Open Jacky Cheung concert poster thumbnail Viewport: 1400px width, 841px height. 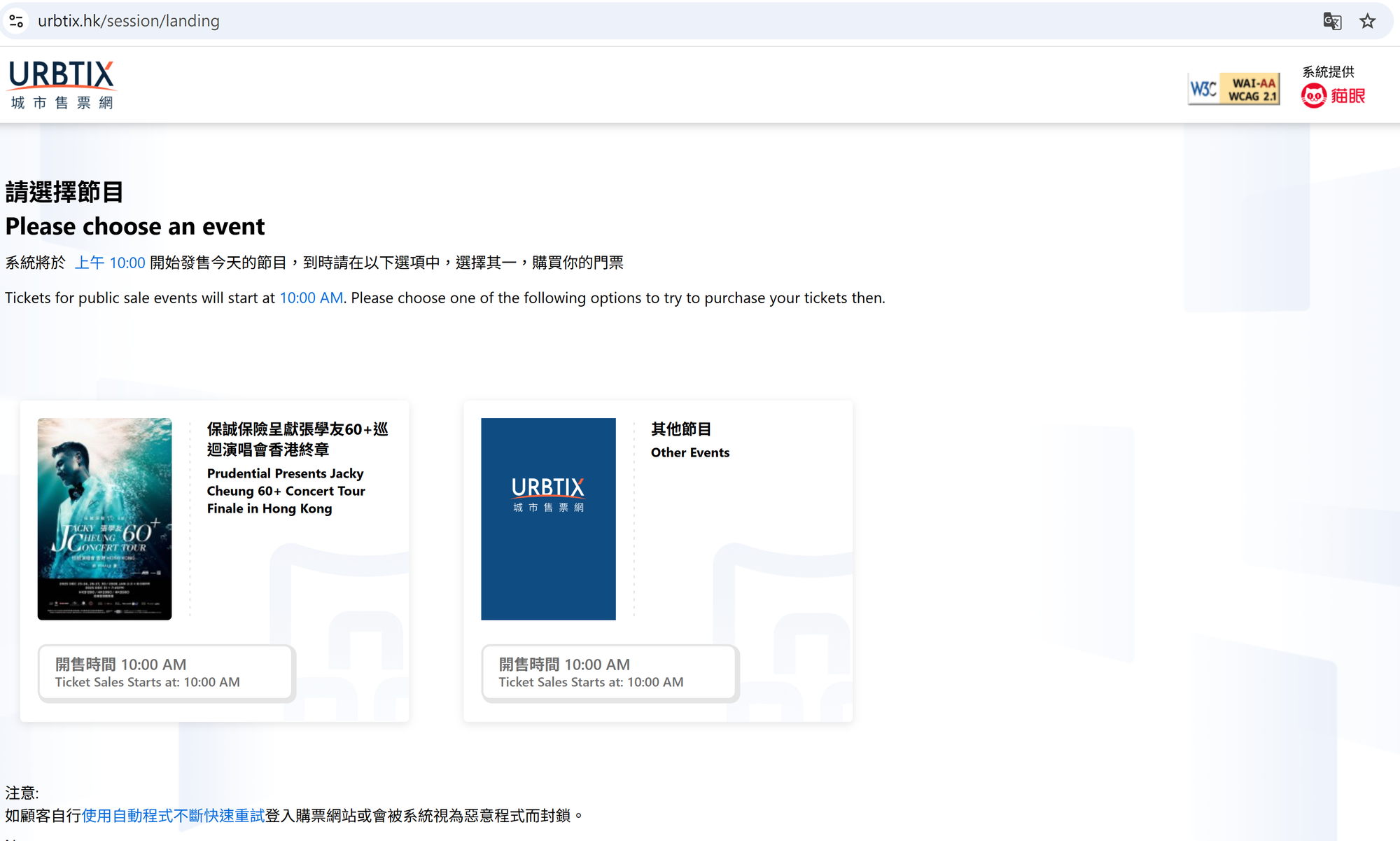click(x=104, y=519)
